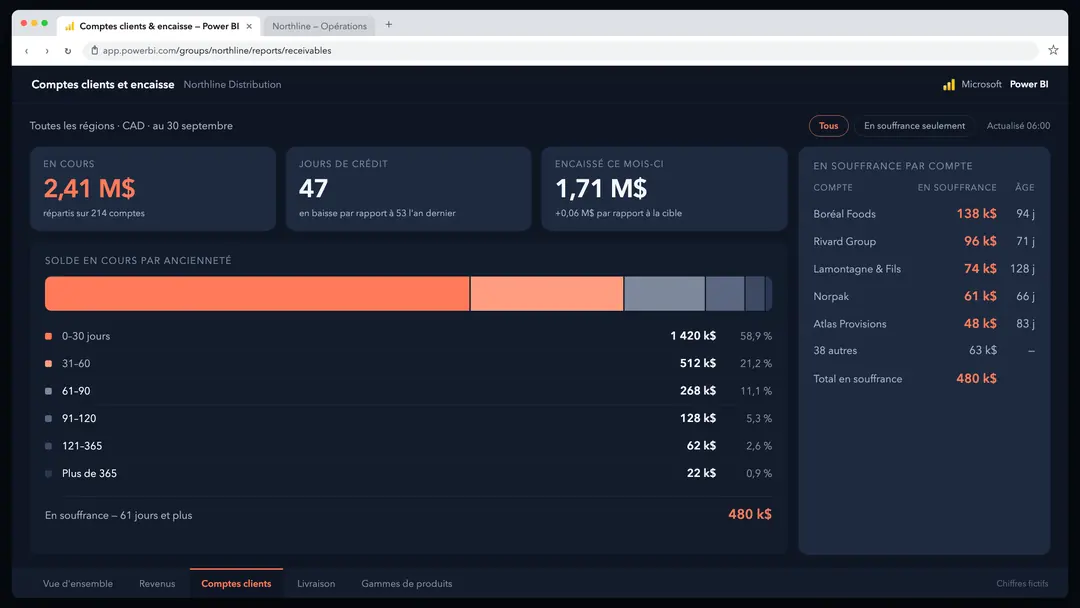The height and width of the screenshot is (608, 1080).
Task: Click the 47 jours de crédit value
Action: (313, 188)
